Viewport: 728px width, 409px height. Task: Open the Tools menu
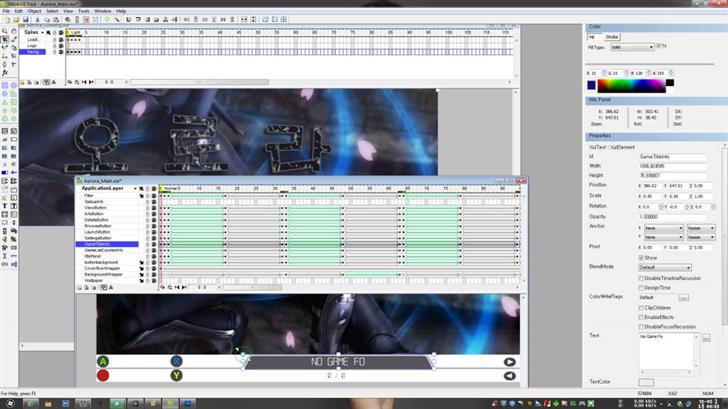84,11
